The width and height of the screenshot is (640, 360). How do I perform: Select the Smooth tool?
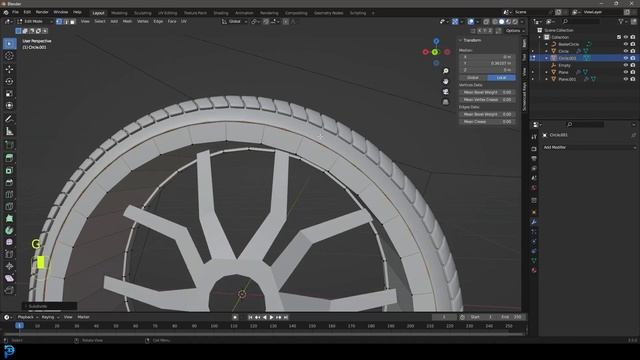9,242
